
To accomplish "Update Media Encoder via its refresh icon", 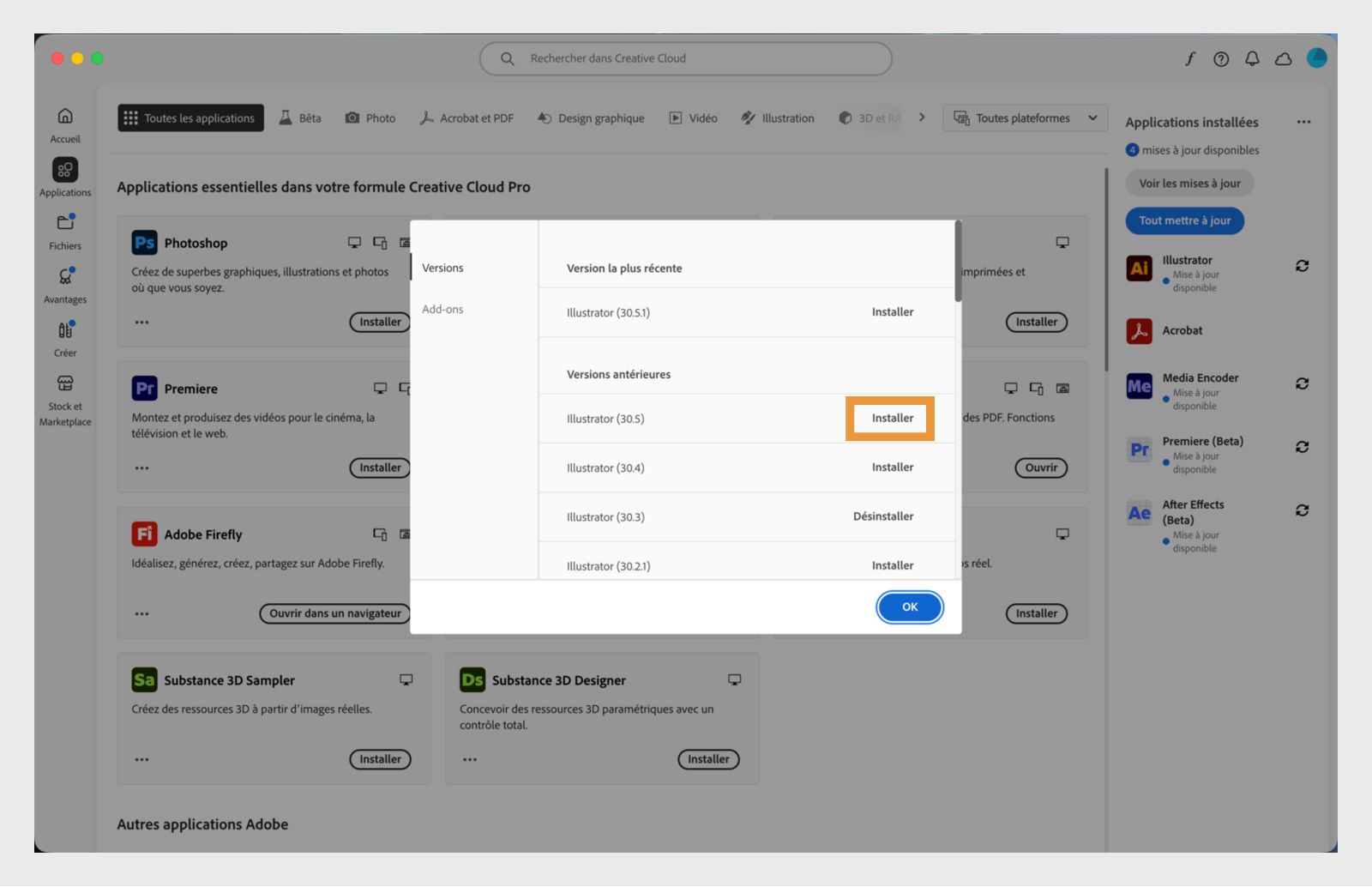I will click(x=1302, y=383).
